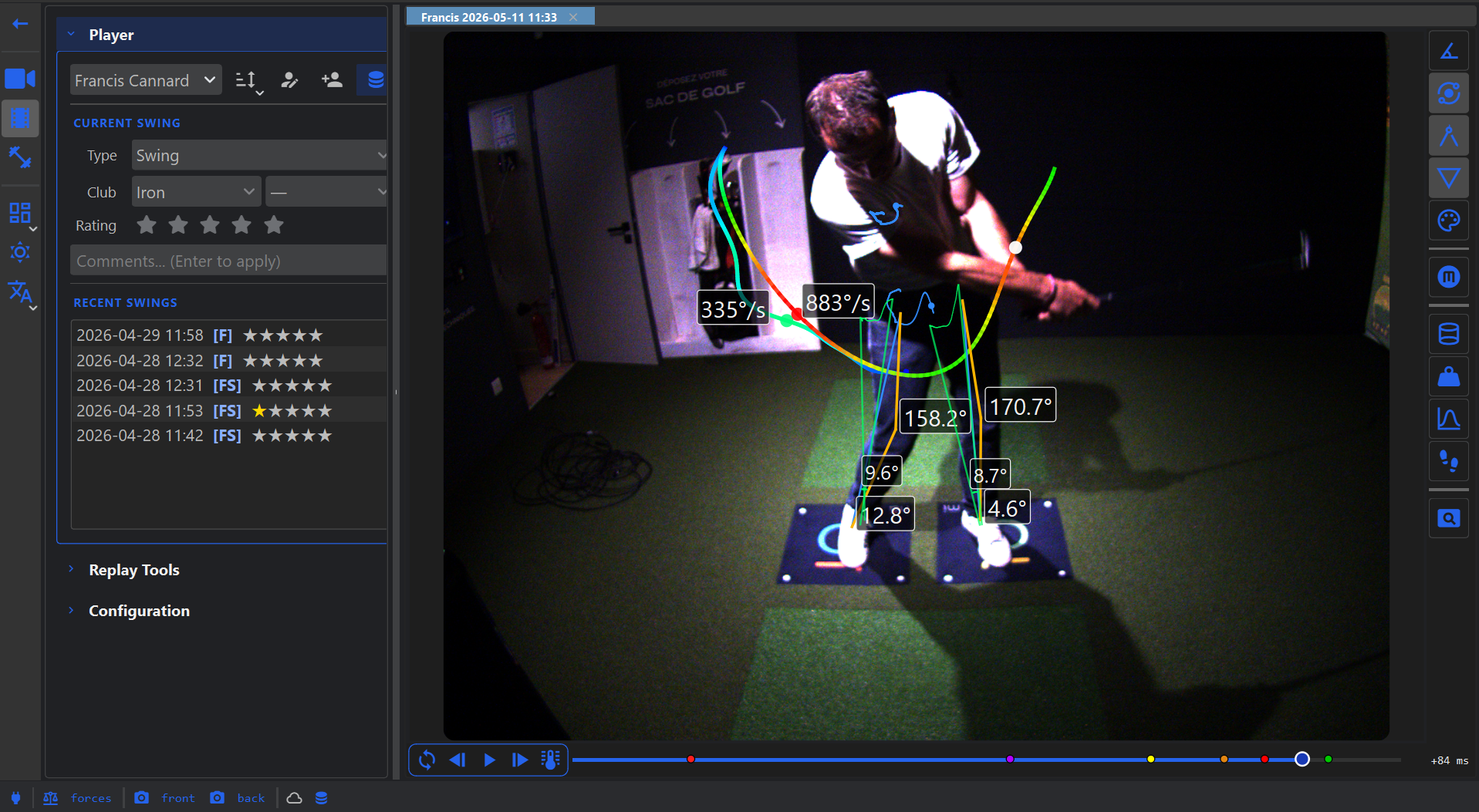The height and width of the screenshot is (812, 1479).
Task: Toggle the rotation speed overlay
Action: pos(1448,94)
